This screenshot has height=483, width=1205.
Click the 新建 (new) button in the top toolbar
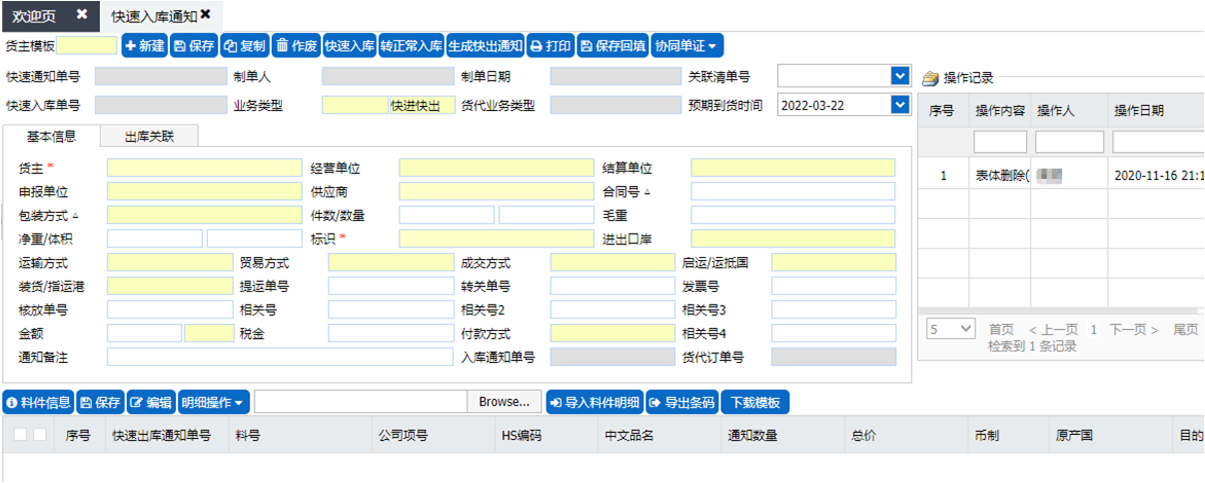coord(144,46)
